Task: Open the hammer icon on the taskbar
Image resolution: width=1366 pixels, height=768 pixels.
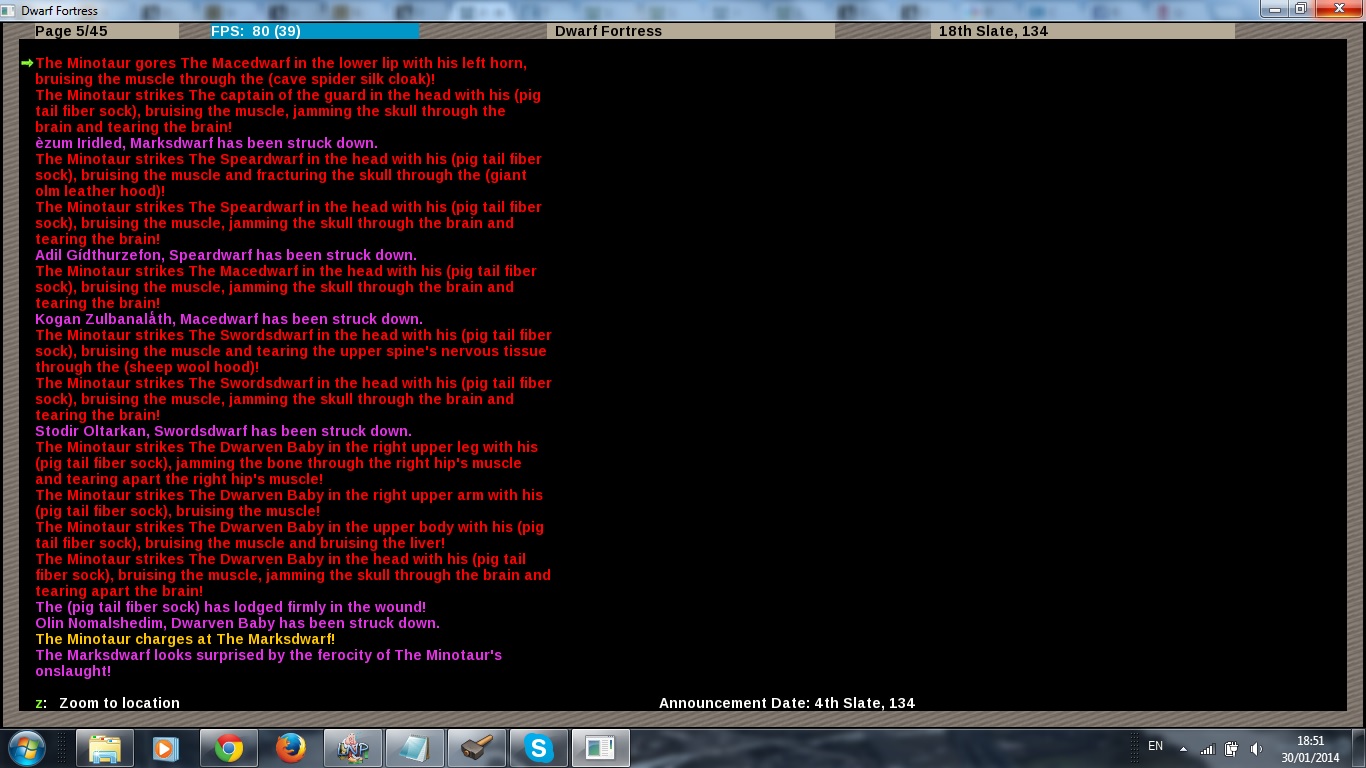Action: 476,748
